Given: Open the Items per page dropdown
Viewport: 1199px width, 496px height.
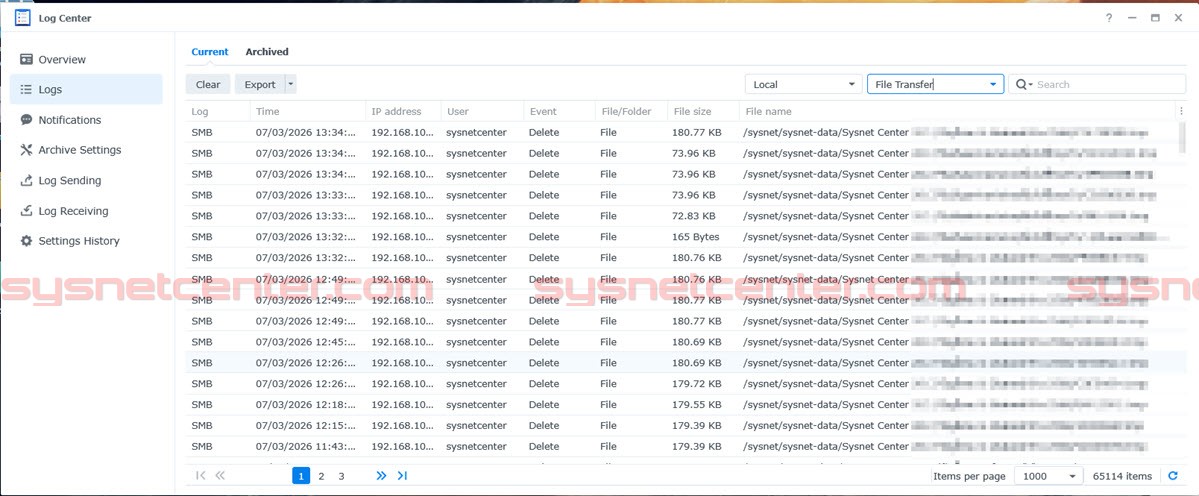Looking at the screenshot, I should [1049, 476].
